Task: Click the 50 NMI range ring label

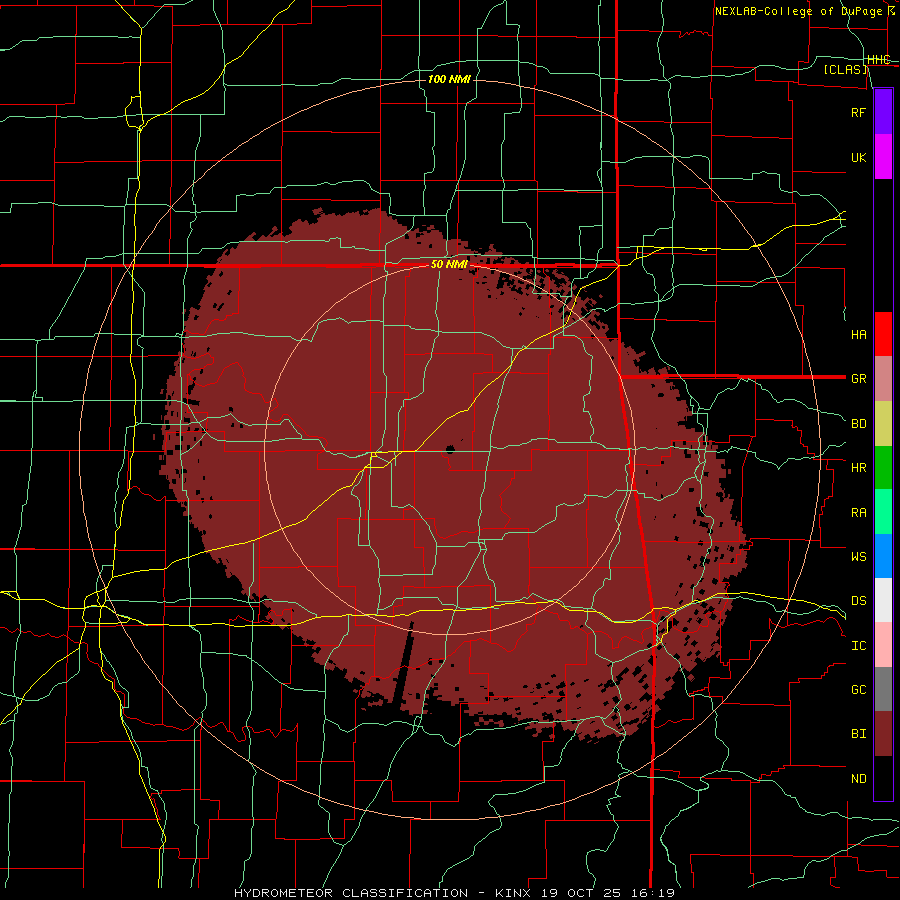Action: click(x=449, y=265)
